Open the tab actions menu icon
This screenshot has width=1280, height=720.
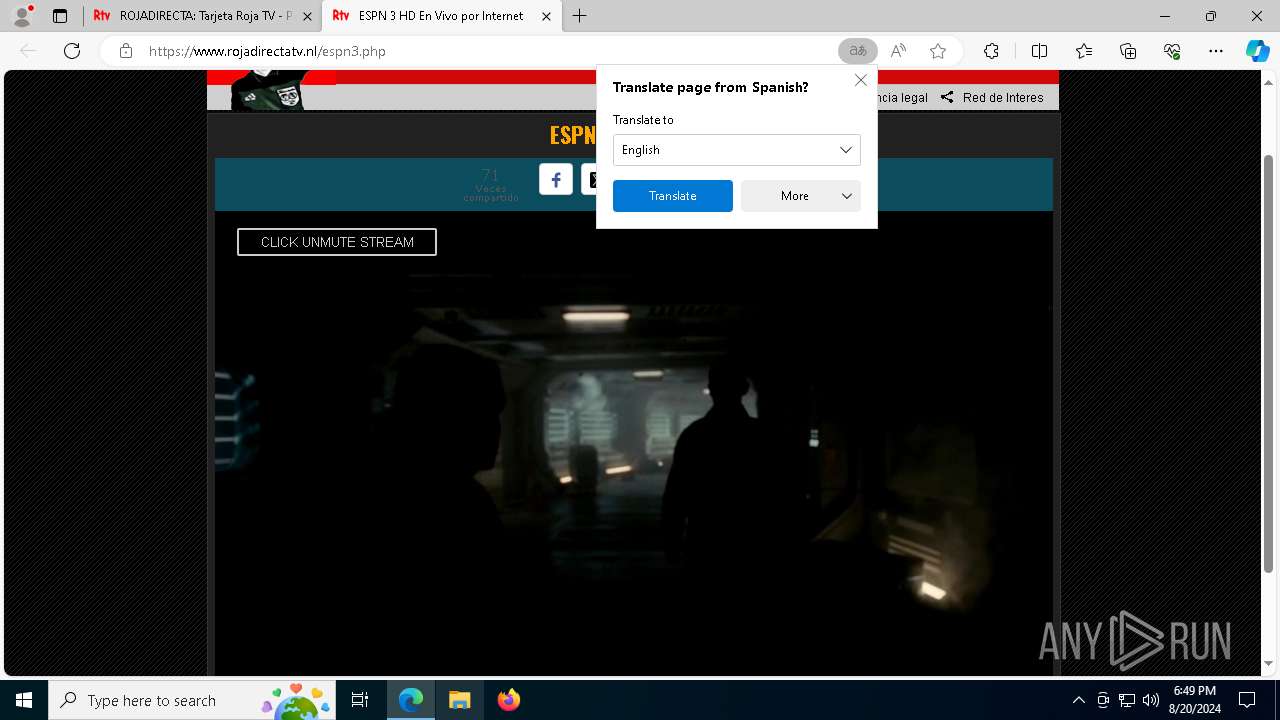coord(60,16)
